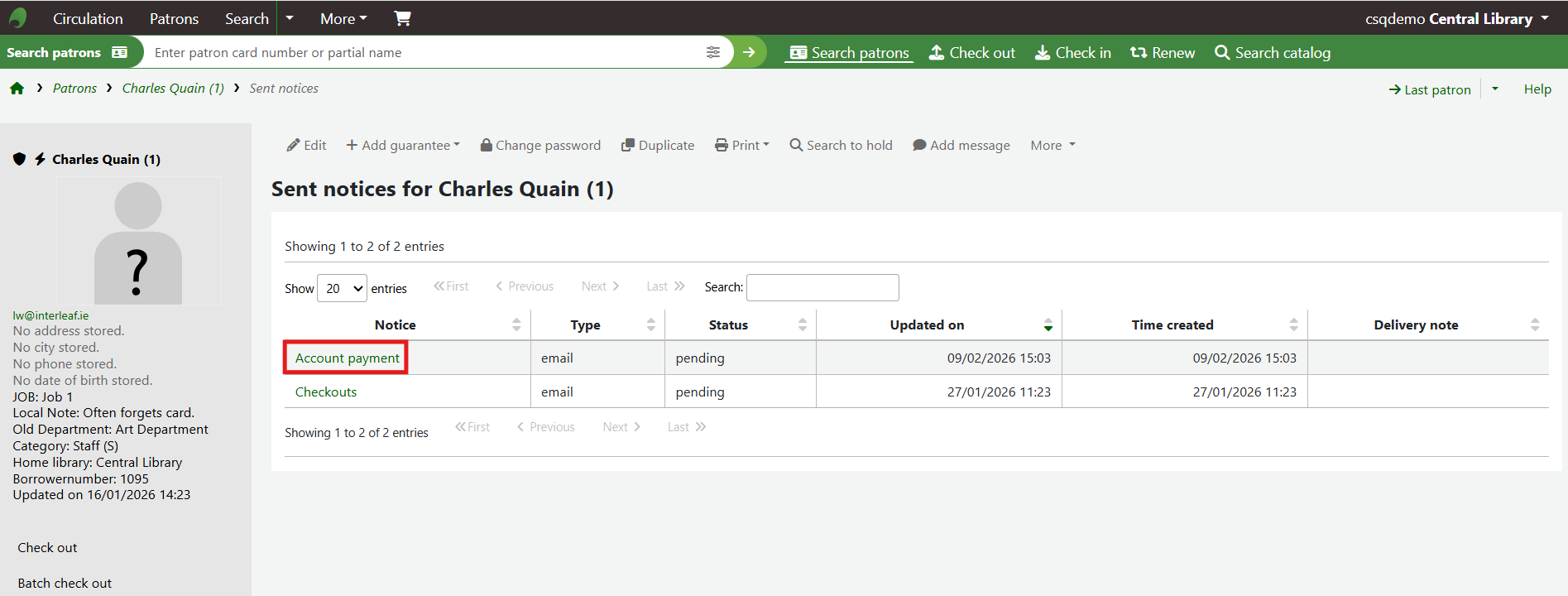The image size is (1568, 596).
Task: Open the Account payment notice
Action: tap(347, 358)
